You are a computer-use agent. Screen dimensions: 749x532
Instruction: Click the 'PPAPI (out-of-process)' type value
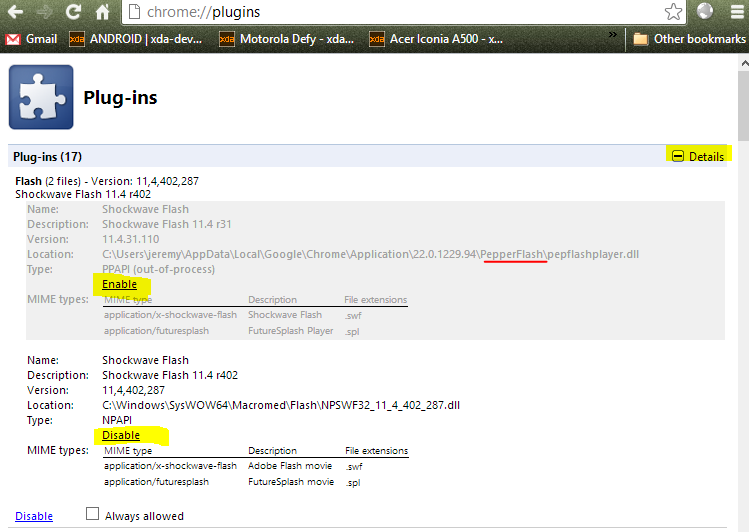(159, 269)
